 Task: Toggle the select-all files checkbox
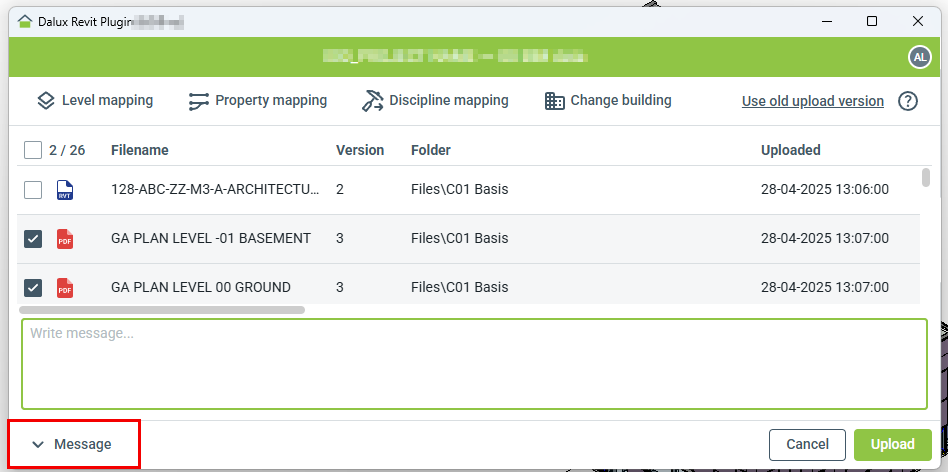tap(33, 150)
